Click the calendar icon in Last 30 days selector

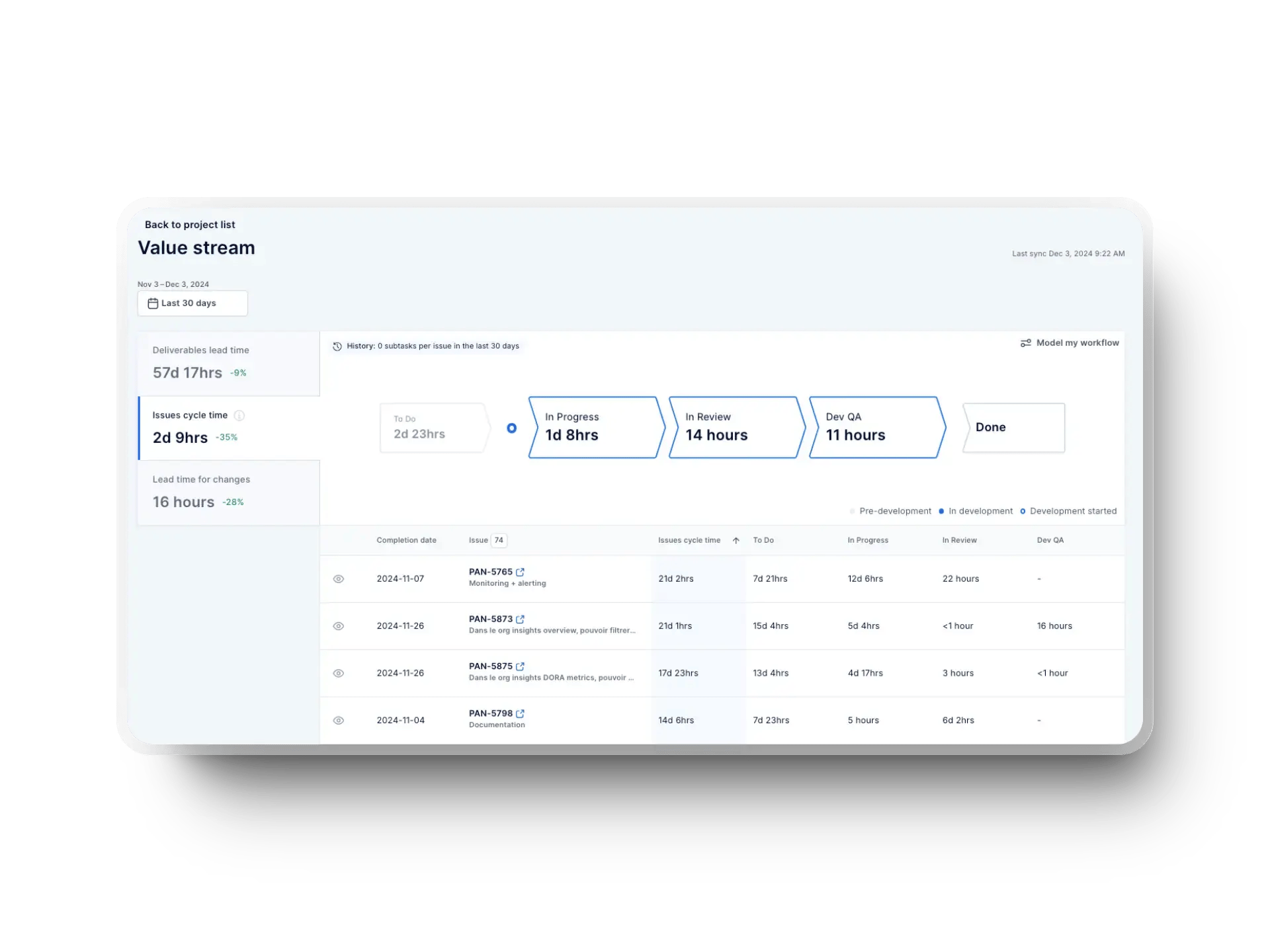point(153,303)
